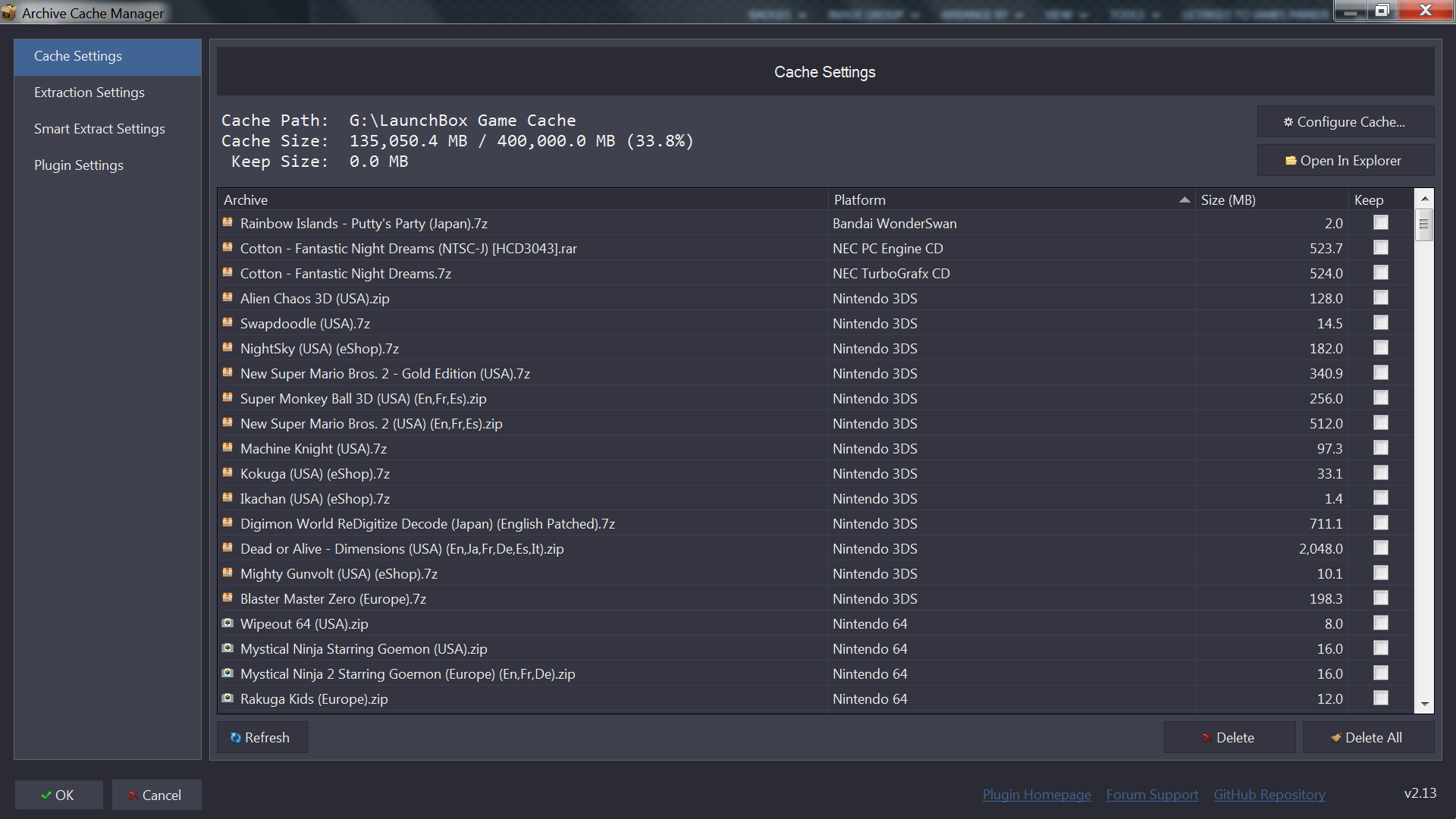The width and height of the screenshot is (1456, 819).
Task: Click Open In Explorer
Action: 1345,160
